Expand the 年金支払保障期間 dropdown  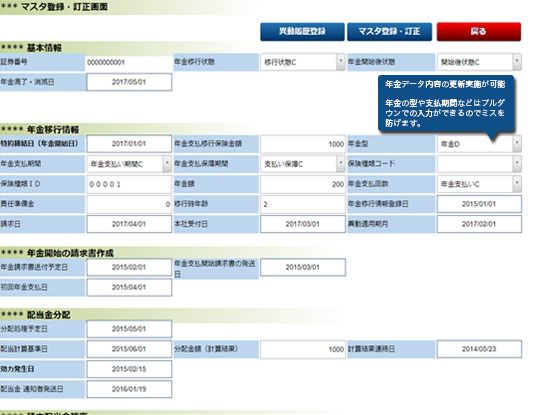click(x=303, y=164)
